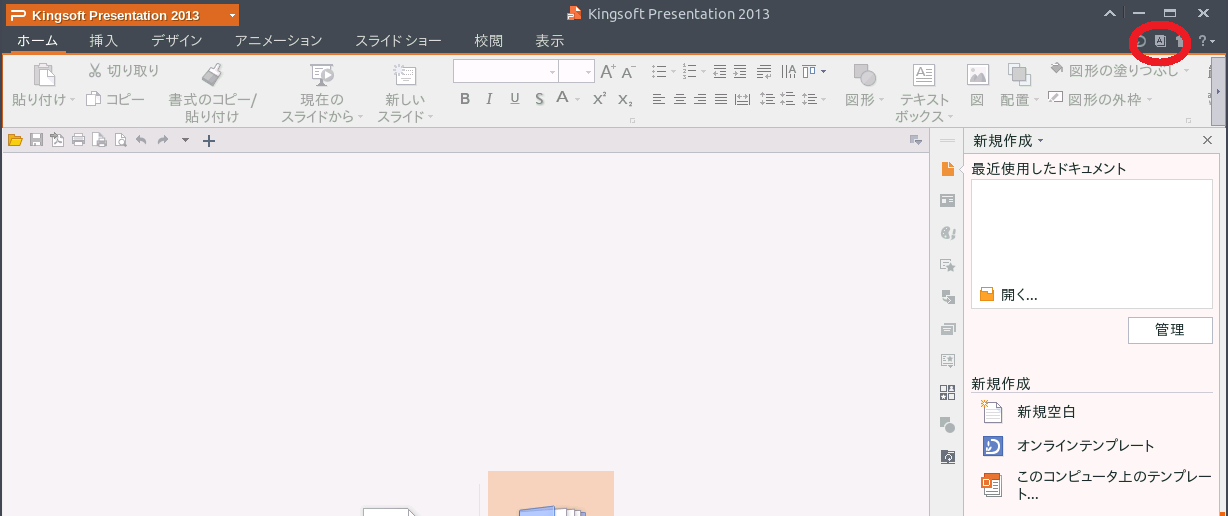
Task: Click the print icon in quick toolbar
Action: [x=78, y=140]
